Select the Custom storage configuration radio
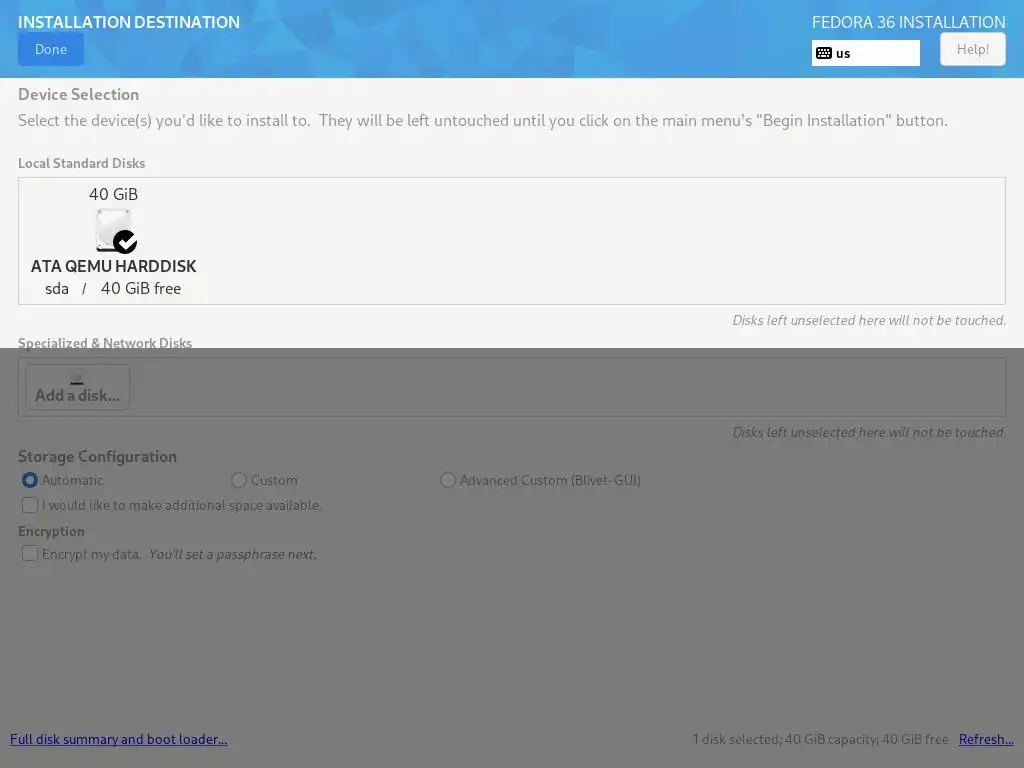 [x=239, y=480]
